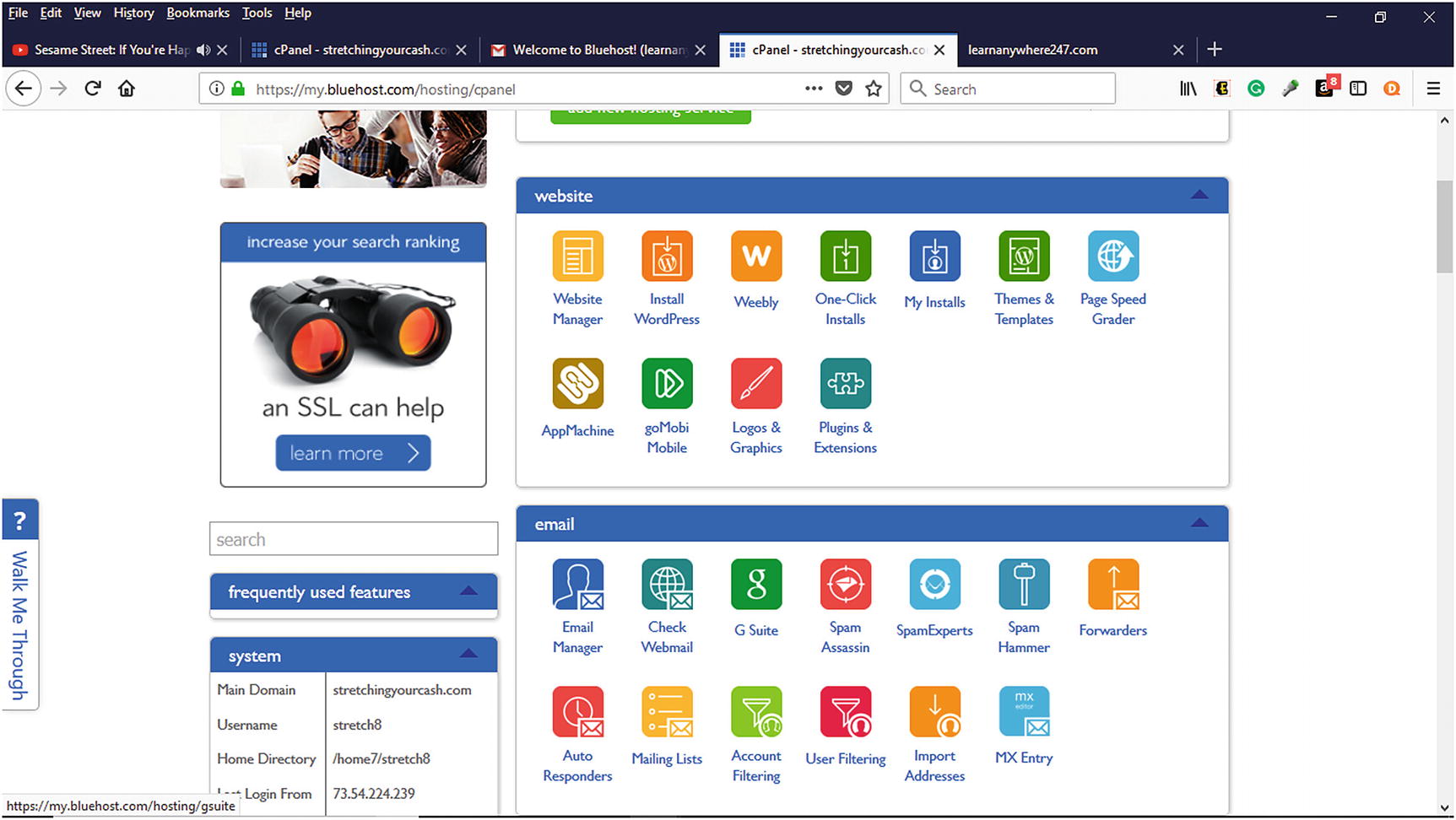Open the page actions ellipsis menu
The image size is (1456, 820).
814,89
